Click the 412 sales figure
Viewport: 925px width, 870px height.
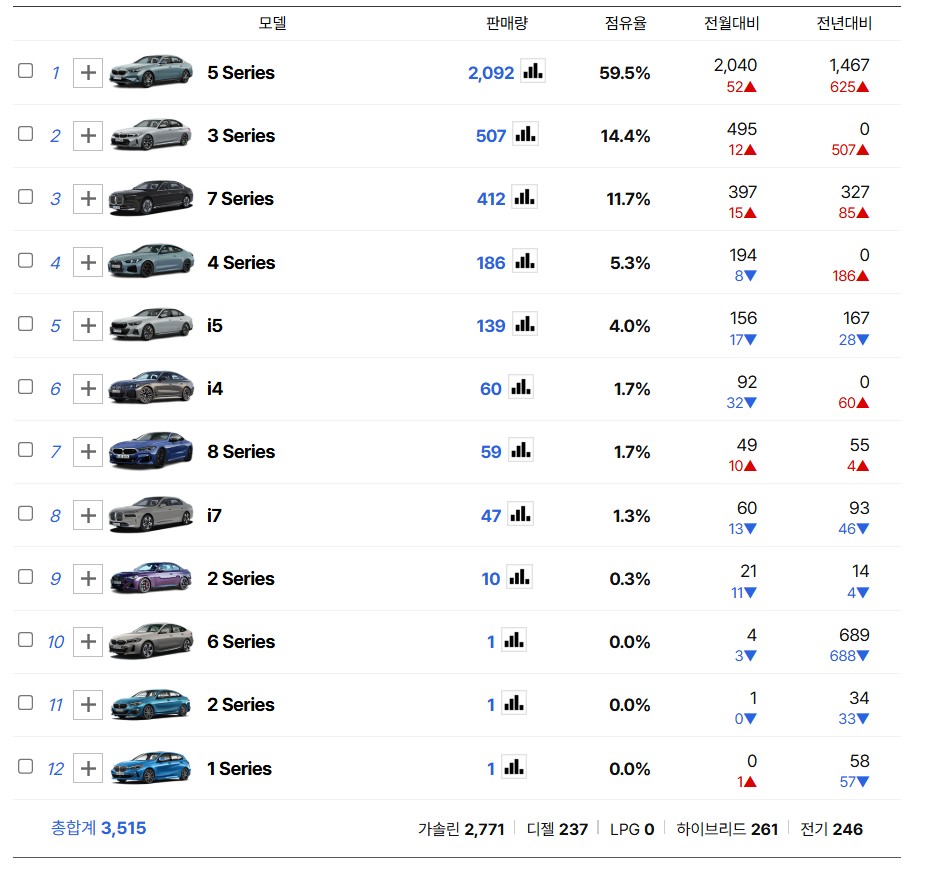491,199
